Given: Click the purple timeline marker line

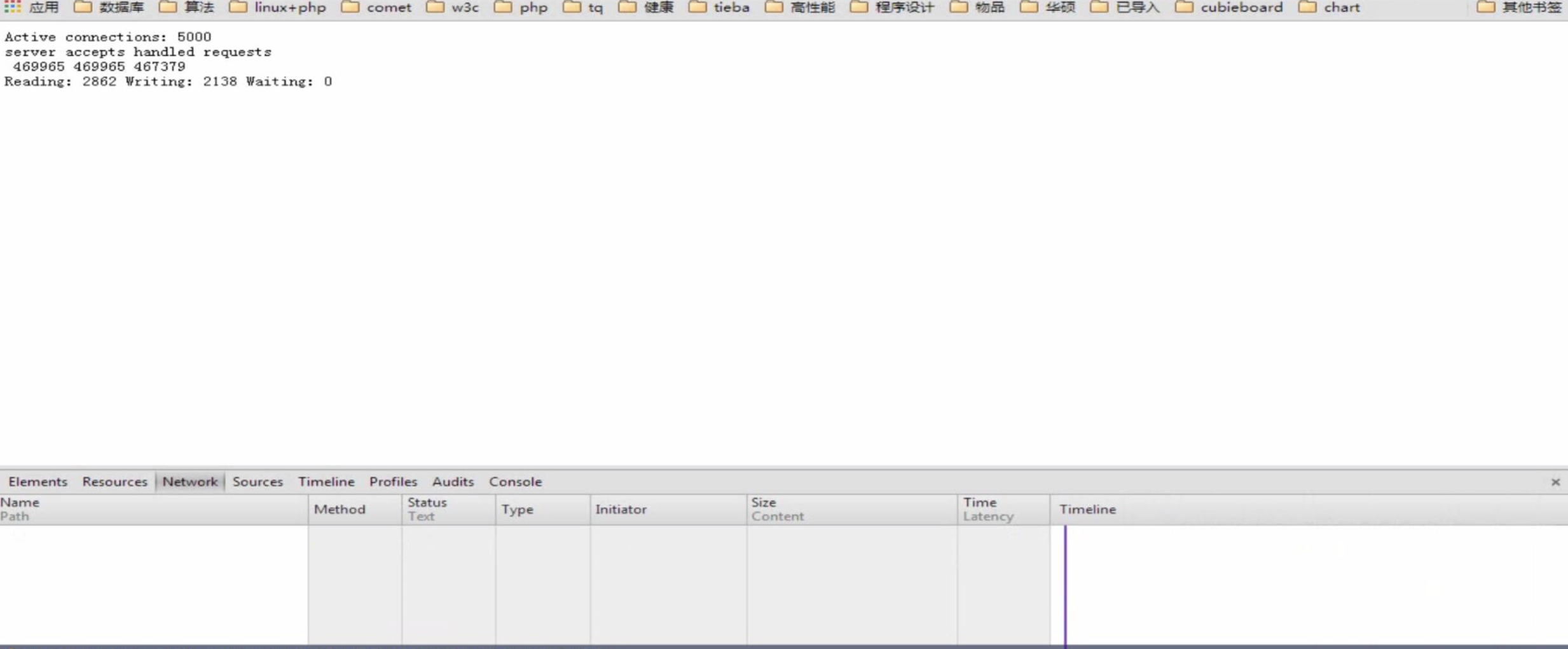Looking at the screenshot, I should coord(1065,585).
